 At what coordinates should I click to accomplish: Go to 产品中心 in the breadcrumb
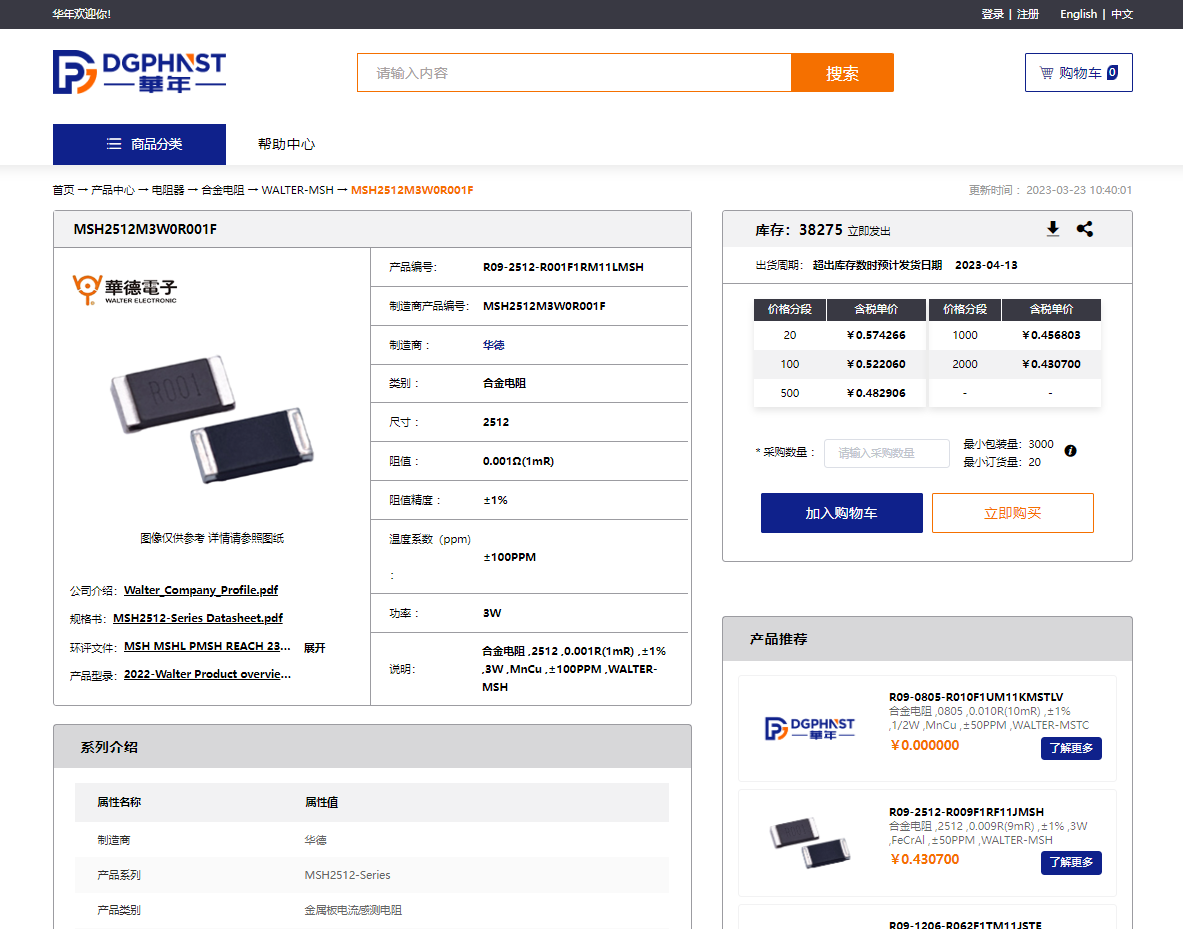point(112,190)
